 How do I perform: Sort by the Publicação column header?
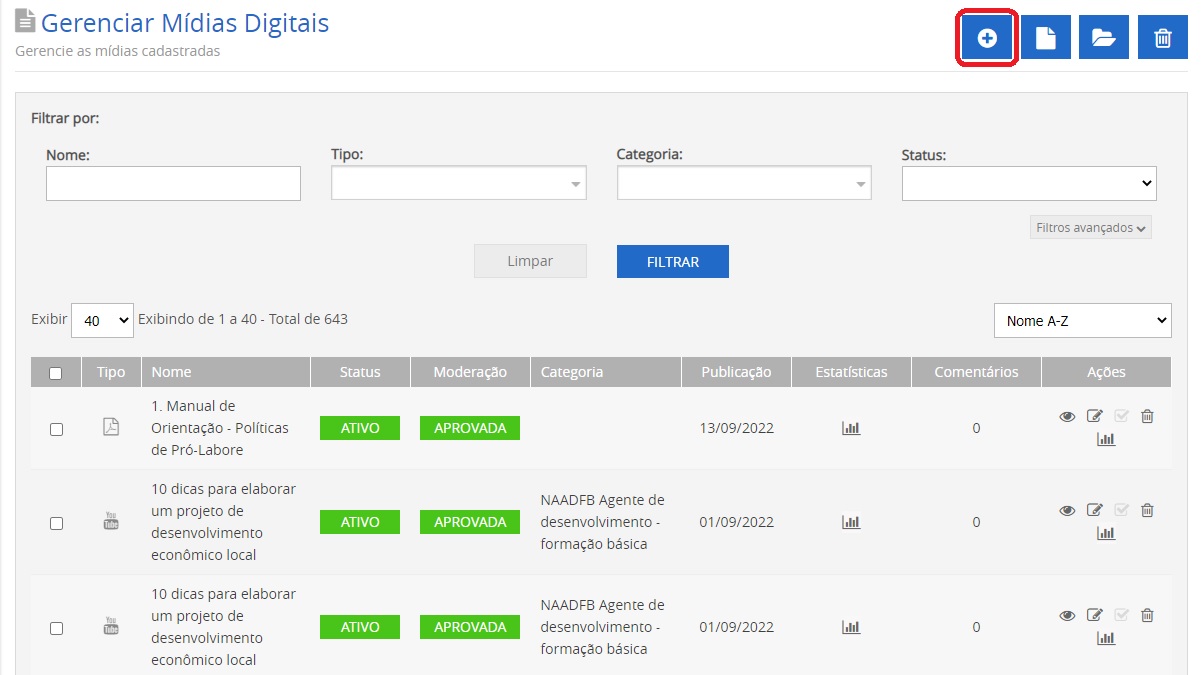tap(736, 372)
